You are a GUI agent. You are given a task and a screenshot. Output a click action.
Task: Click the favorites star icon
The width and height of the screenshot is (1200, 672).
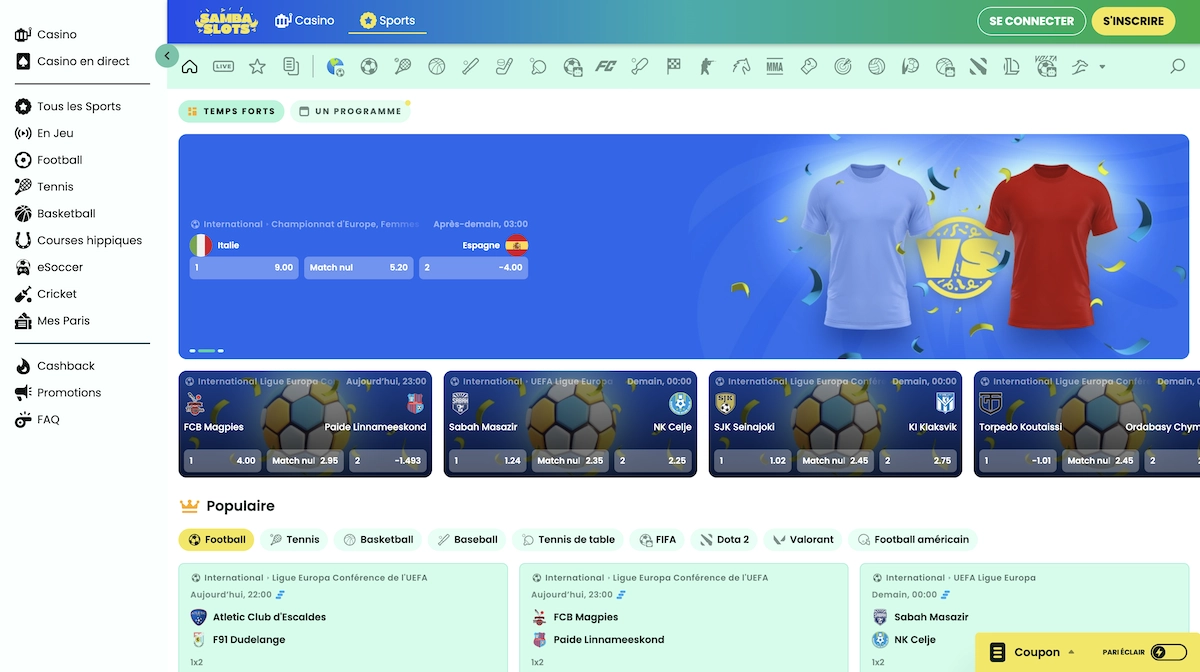point(256,66)
